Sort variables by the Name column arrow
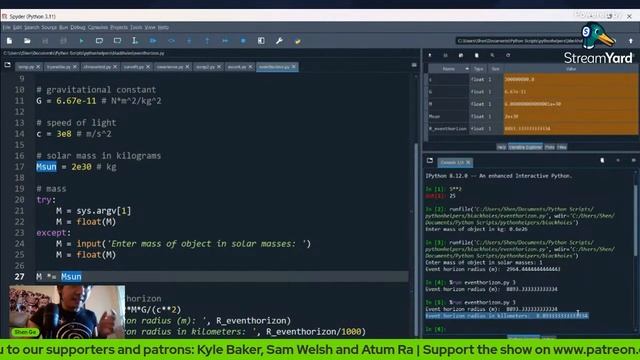The width and height of the screenshot is (640, 360). (467, 69)
